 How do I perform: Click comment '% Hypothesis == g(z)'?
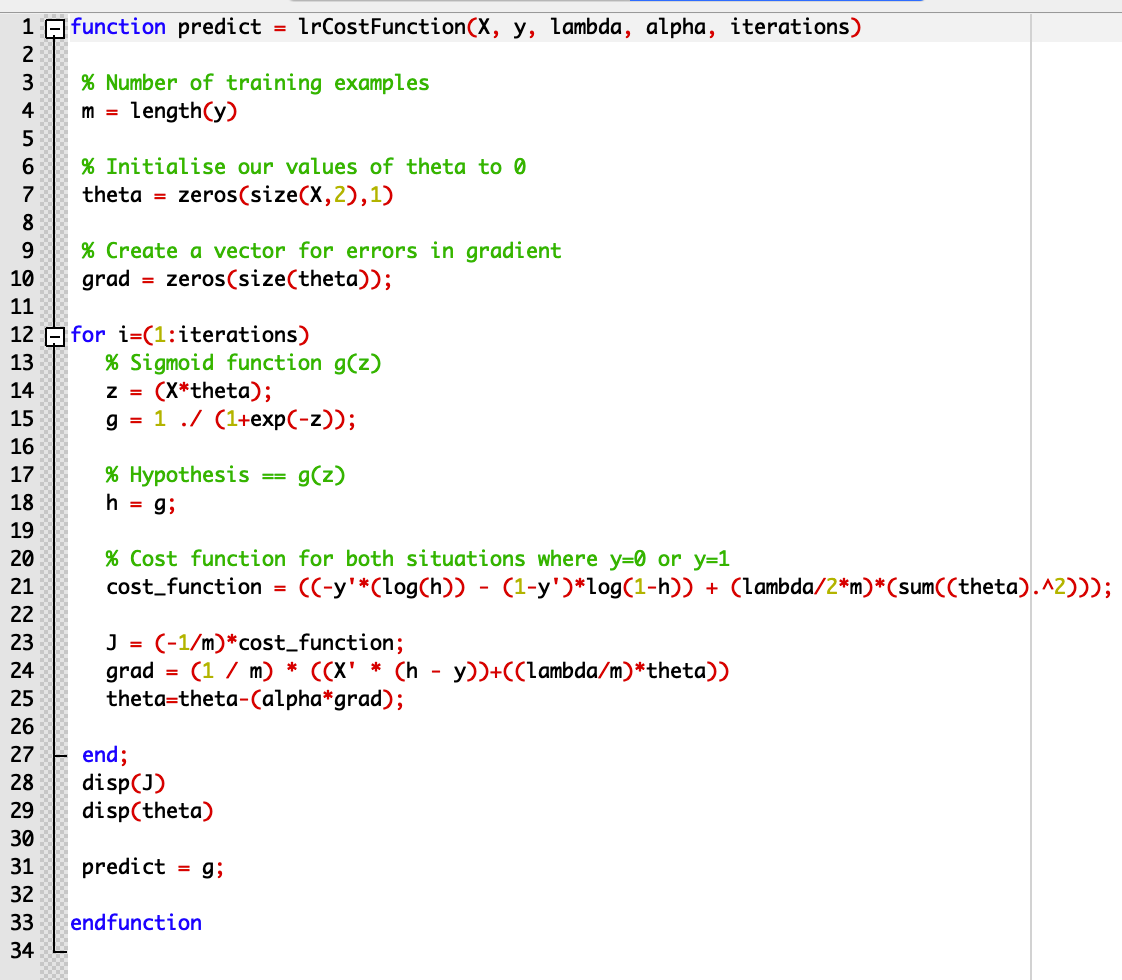pyautogui.click(x=225, y=475)
